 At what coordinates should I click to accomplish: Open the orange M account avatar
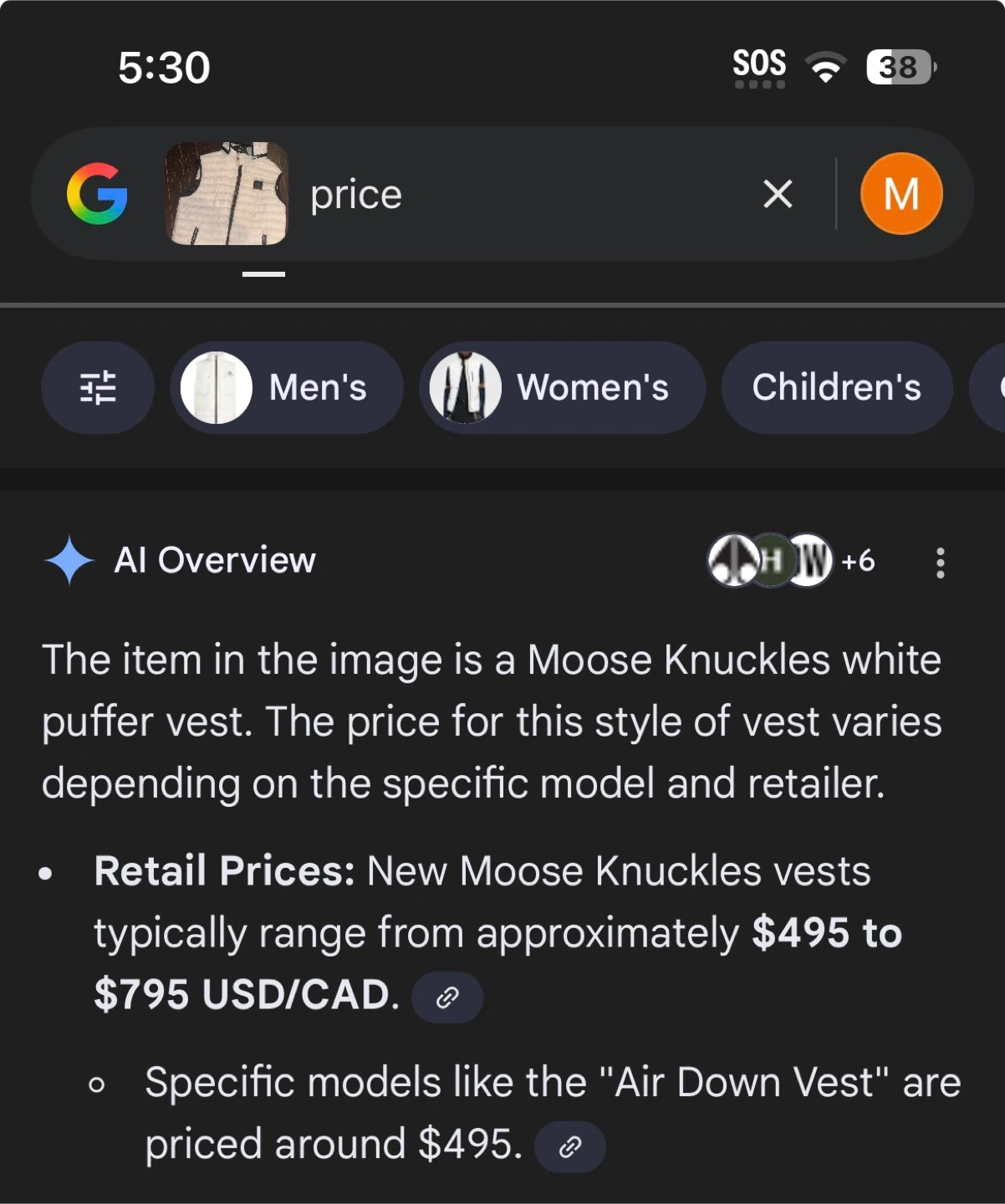[901, 194]
